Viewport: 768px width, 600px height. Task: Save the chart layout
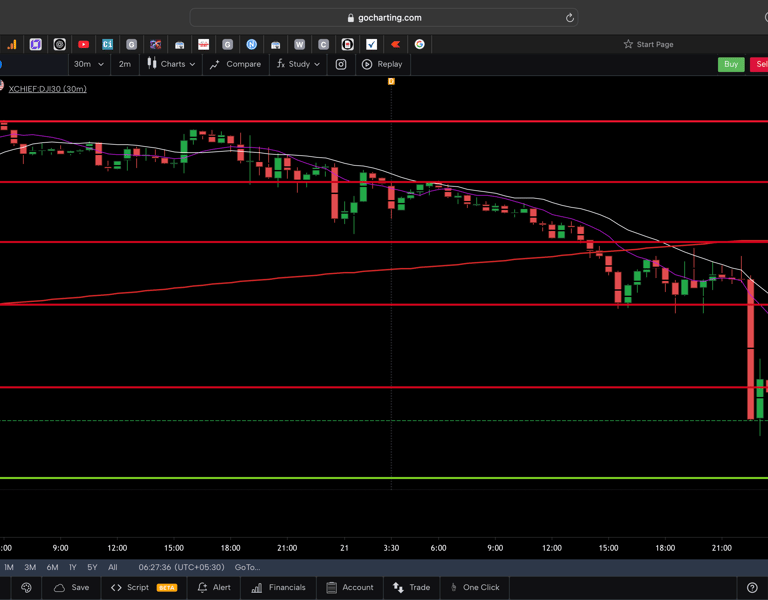point(72,587)
